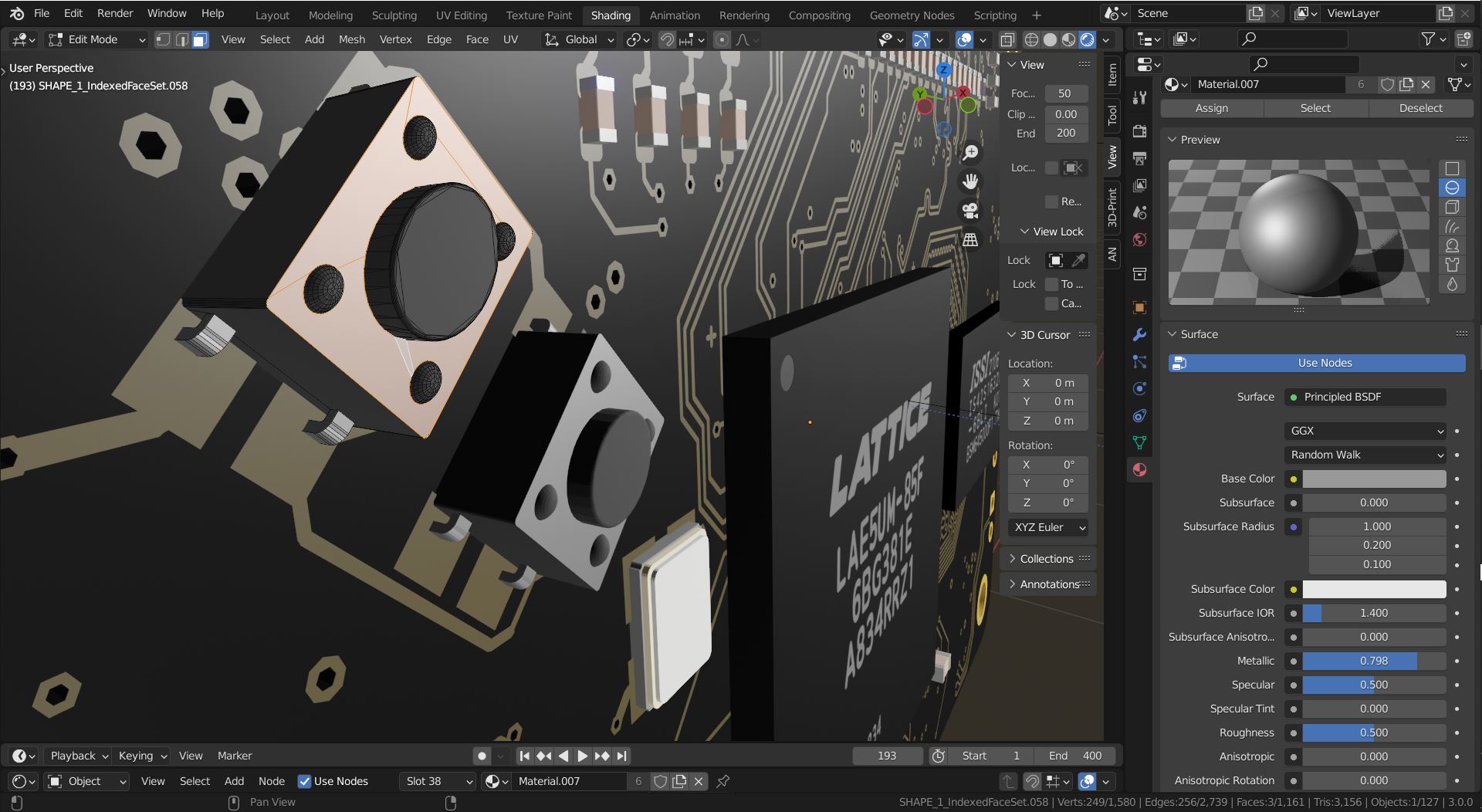Click the pan hand viewport gizmo
The width and height of the screenshot is (1482, 812).
970,181
